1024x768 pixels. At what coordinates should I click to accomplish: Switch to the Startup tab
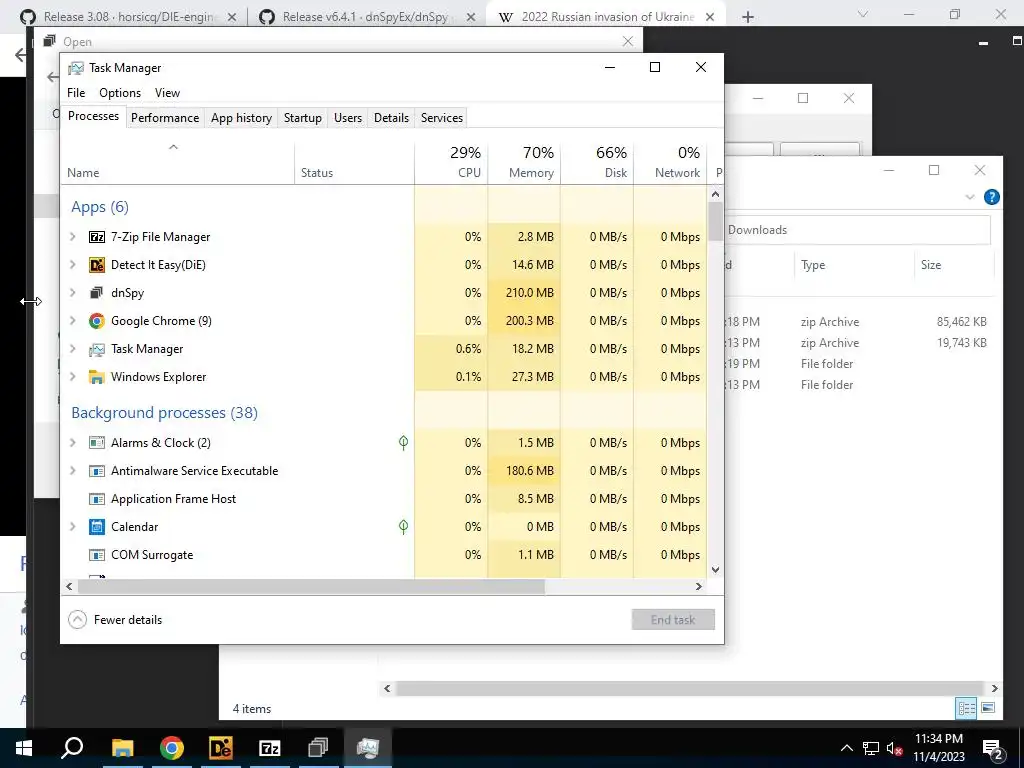(302, 118)
